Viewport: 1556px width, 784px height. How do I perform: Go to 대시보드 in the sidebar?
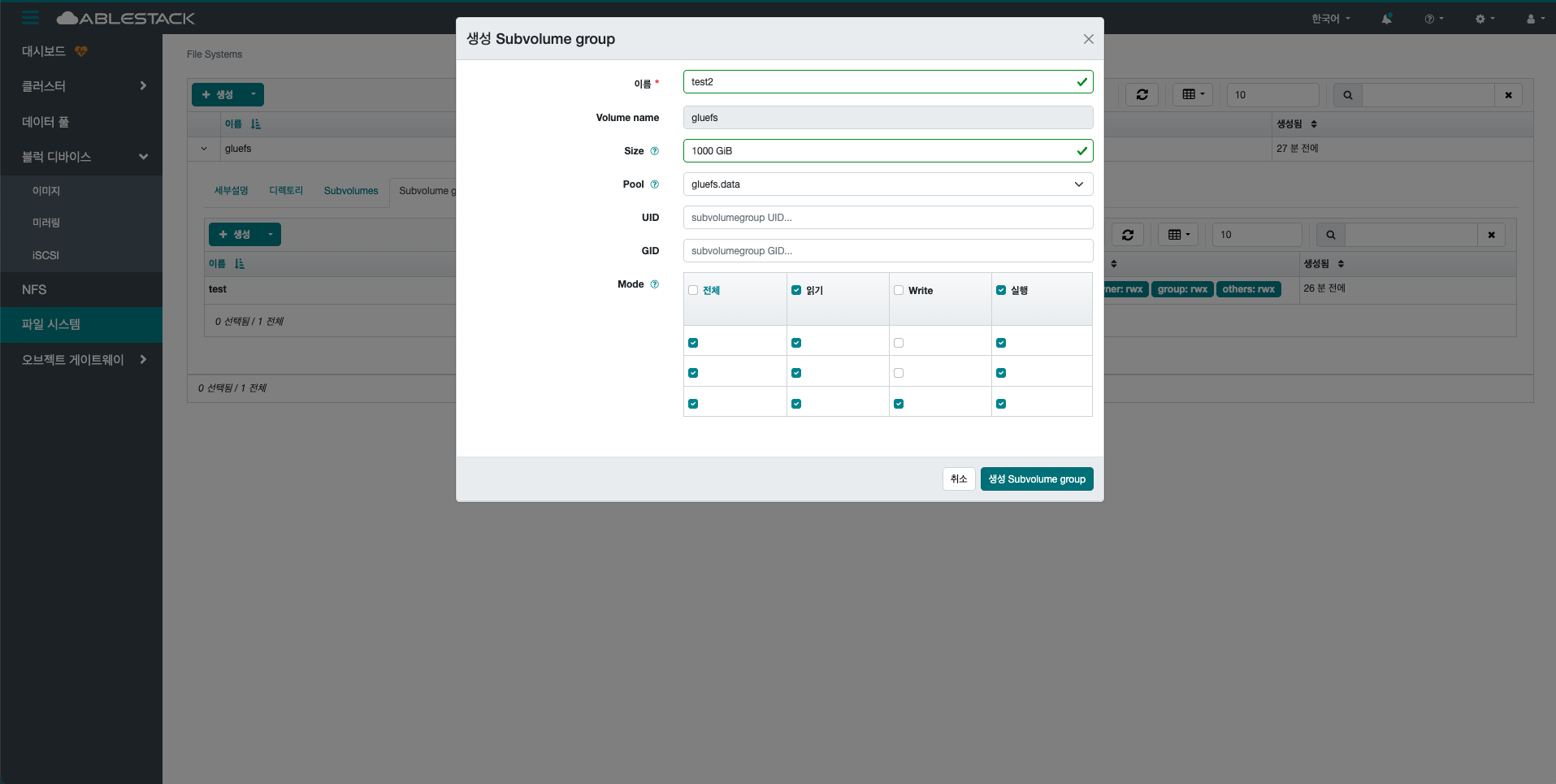click(x=44, y=51)
